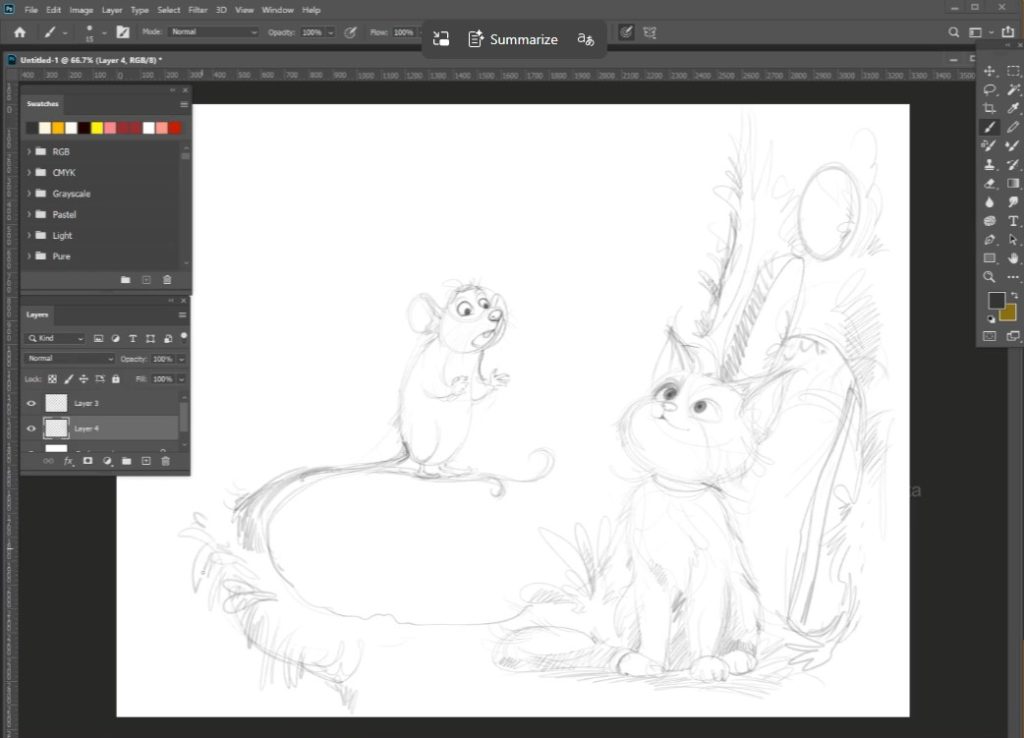Click the Summarize button
This screenshot has height=738, width=1024.
click(513, 39)
